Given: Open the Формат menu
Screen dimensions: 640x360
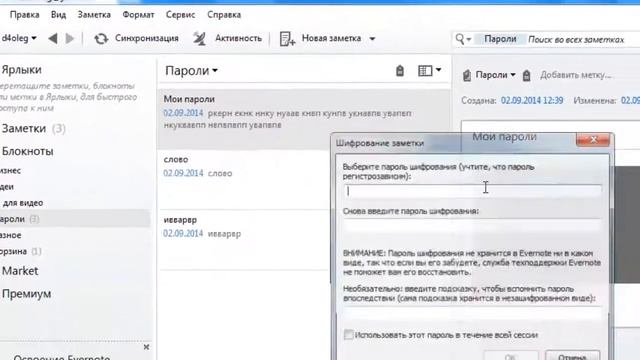Looking at the screenshot, I should point(138,15).
